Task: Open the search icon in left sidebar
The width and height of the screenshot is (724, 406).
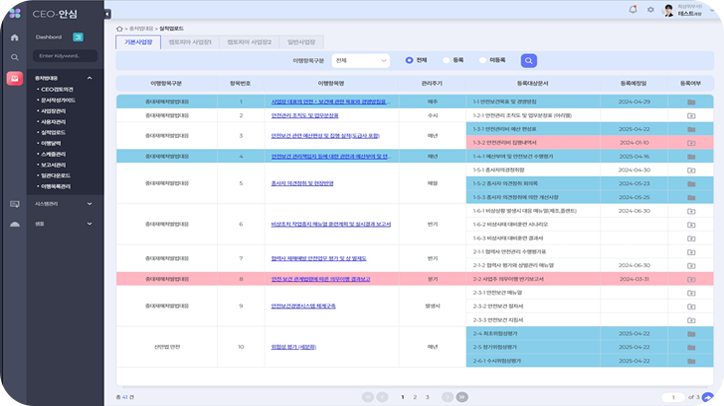Action: (x=14, y=57)
